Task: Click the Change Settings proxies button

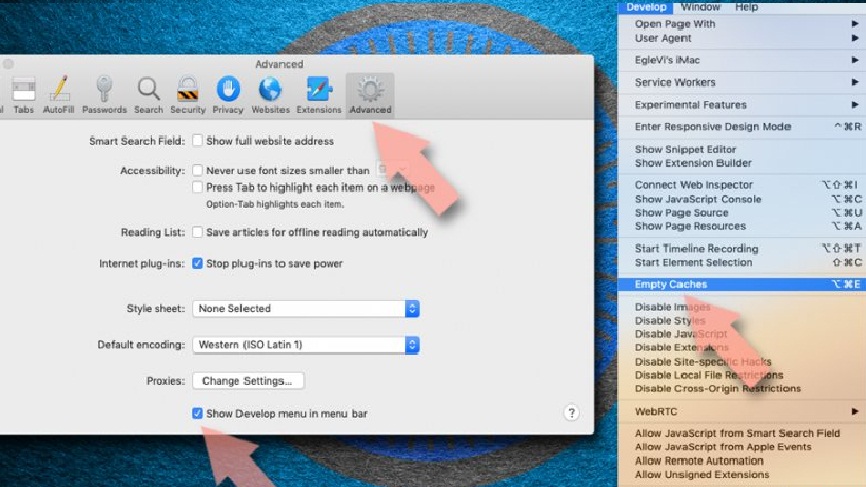Action: pyautogui.click(x=248, y=381)
